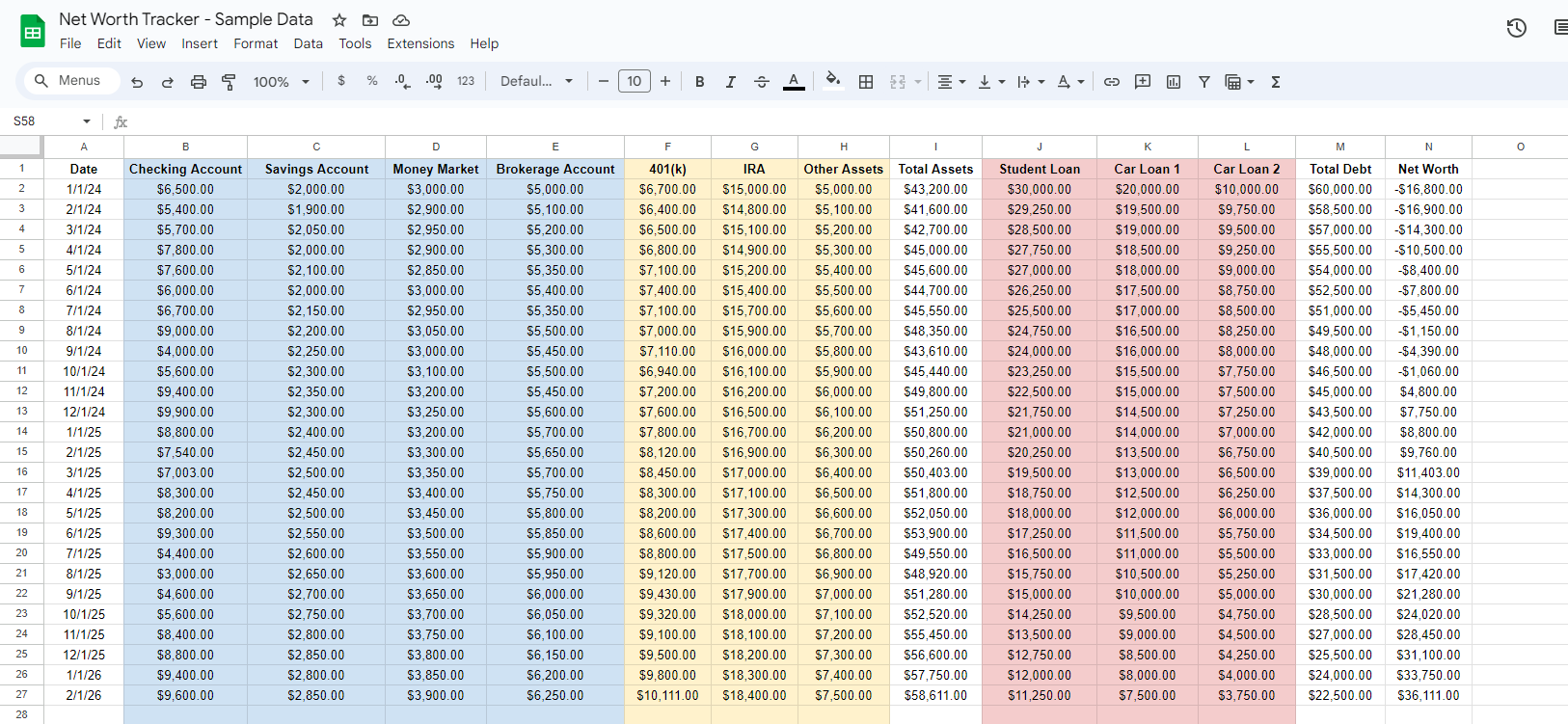The width and height of the screenshot is (1568, 724).
Task: Open the View menu
Action: tap(151, 43)
